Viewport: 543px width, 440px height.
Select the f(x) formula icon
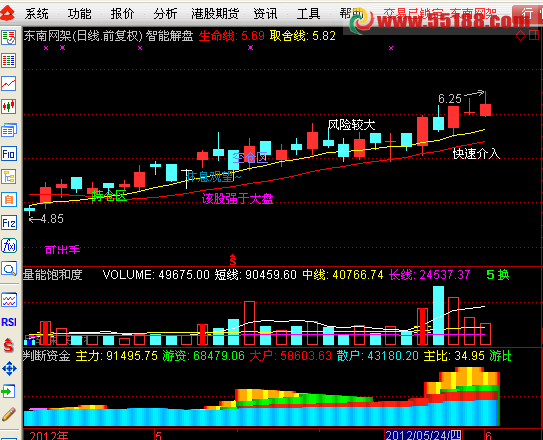9,246
